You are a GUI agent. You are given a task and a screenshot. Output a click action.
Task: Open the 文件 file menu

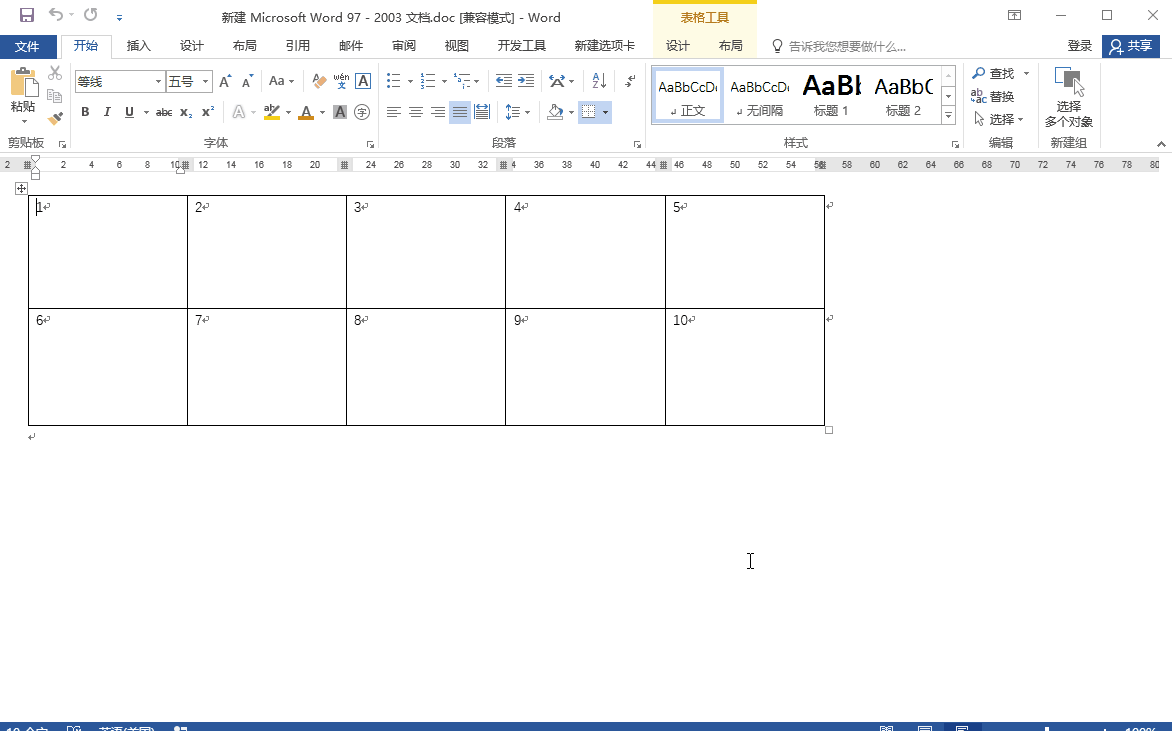pyautogui.click(x=28, y=46)
